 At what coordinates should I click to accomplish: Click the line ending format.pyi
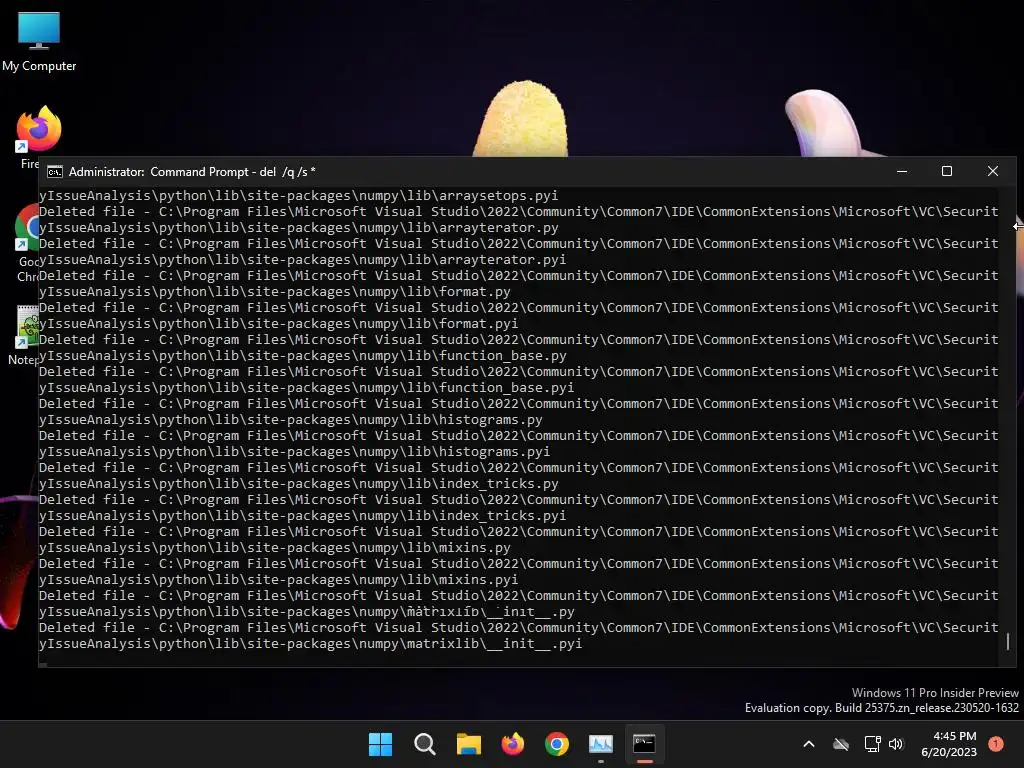click(x=279, y=323)
